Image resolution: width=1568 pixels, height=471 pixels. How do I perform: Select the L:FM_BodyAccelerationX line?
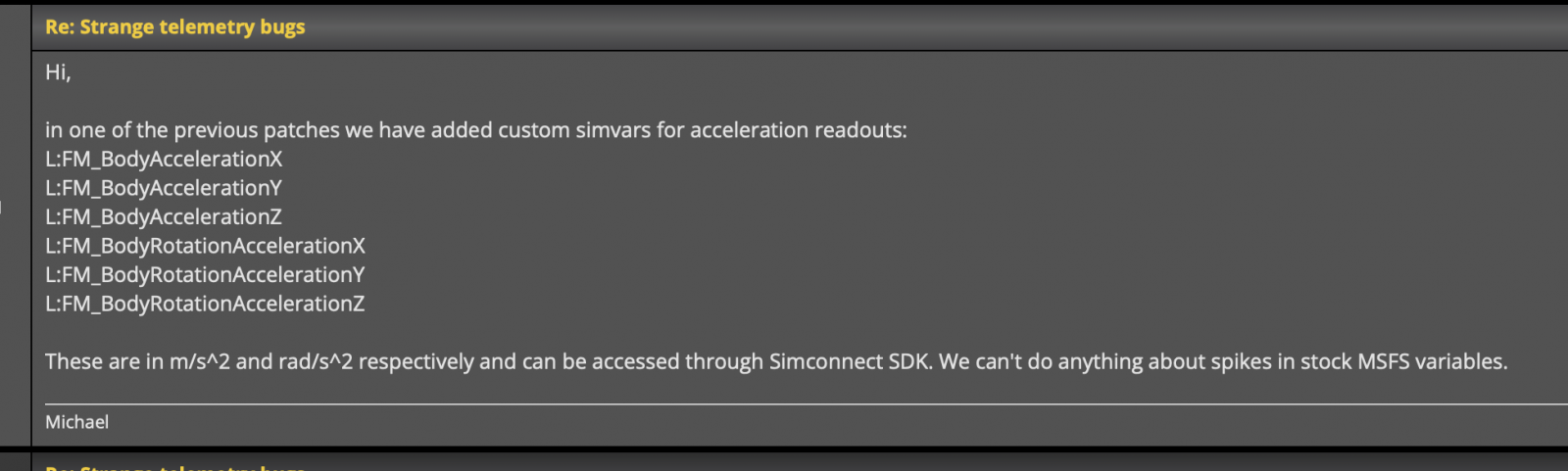[x=164, y=159]
